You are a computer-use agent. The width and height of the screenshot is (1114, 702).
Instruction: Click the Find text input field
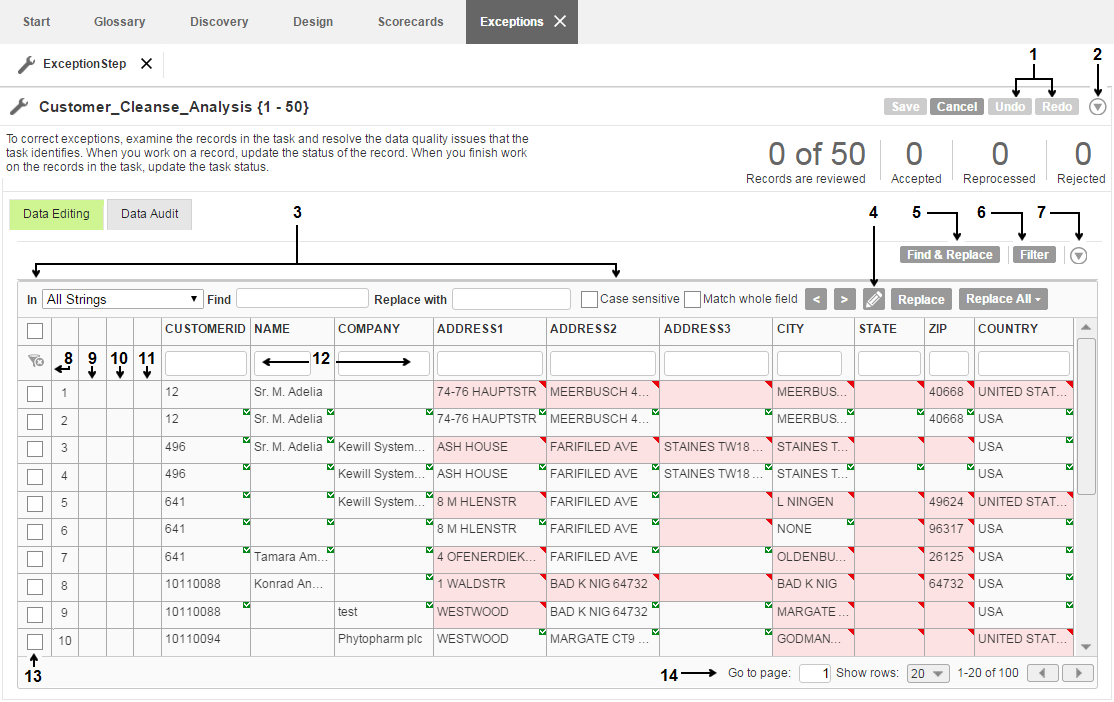click(x=302, y=299)
